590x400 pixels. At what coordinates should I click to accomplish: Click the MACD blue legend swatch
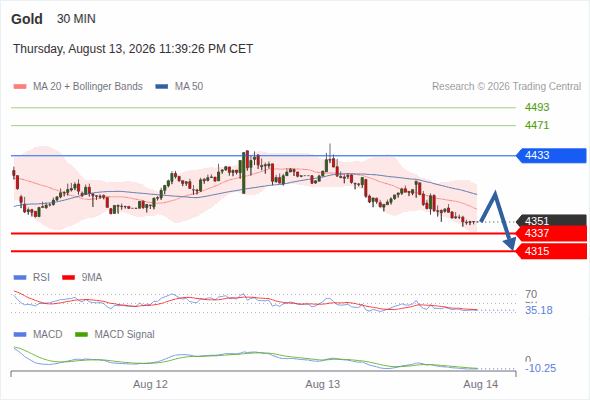coord(20,335)
